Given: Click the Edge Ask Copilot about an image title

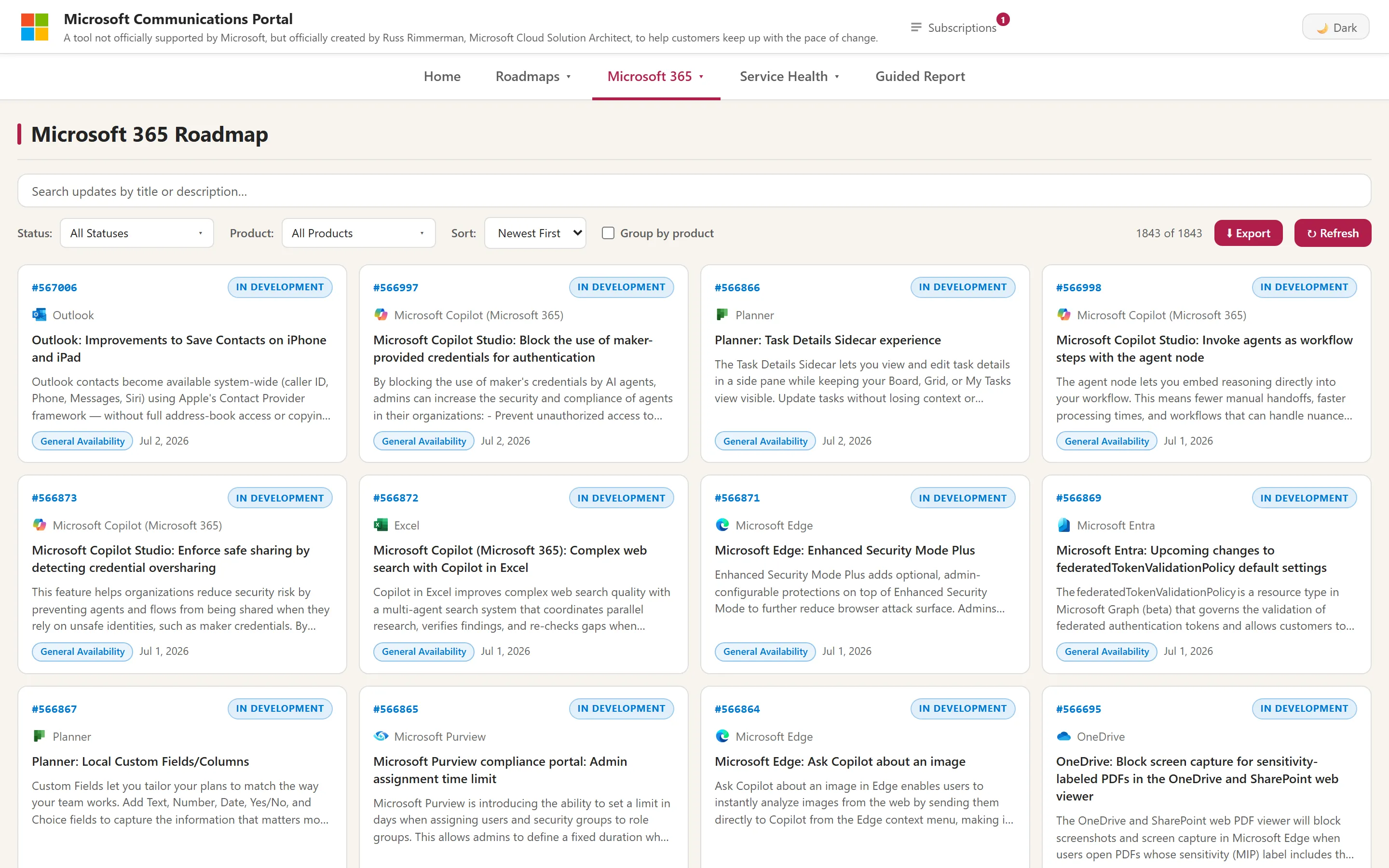Looking at the screenshot, I should pyautogui.click(x=840, y=761).
